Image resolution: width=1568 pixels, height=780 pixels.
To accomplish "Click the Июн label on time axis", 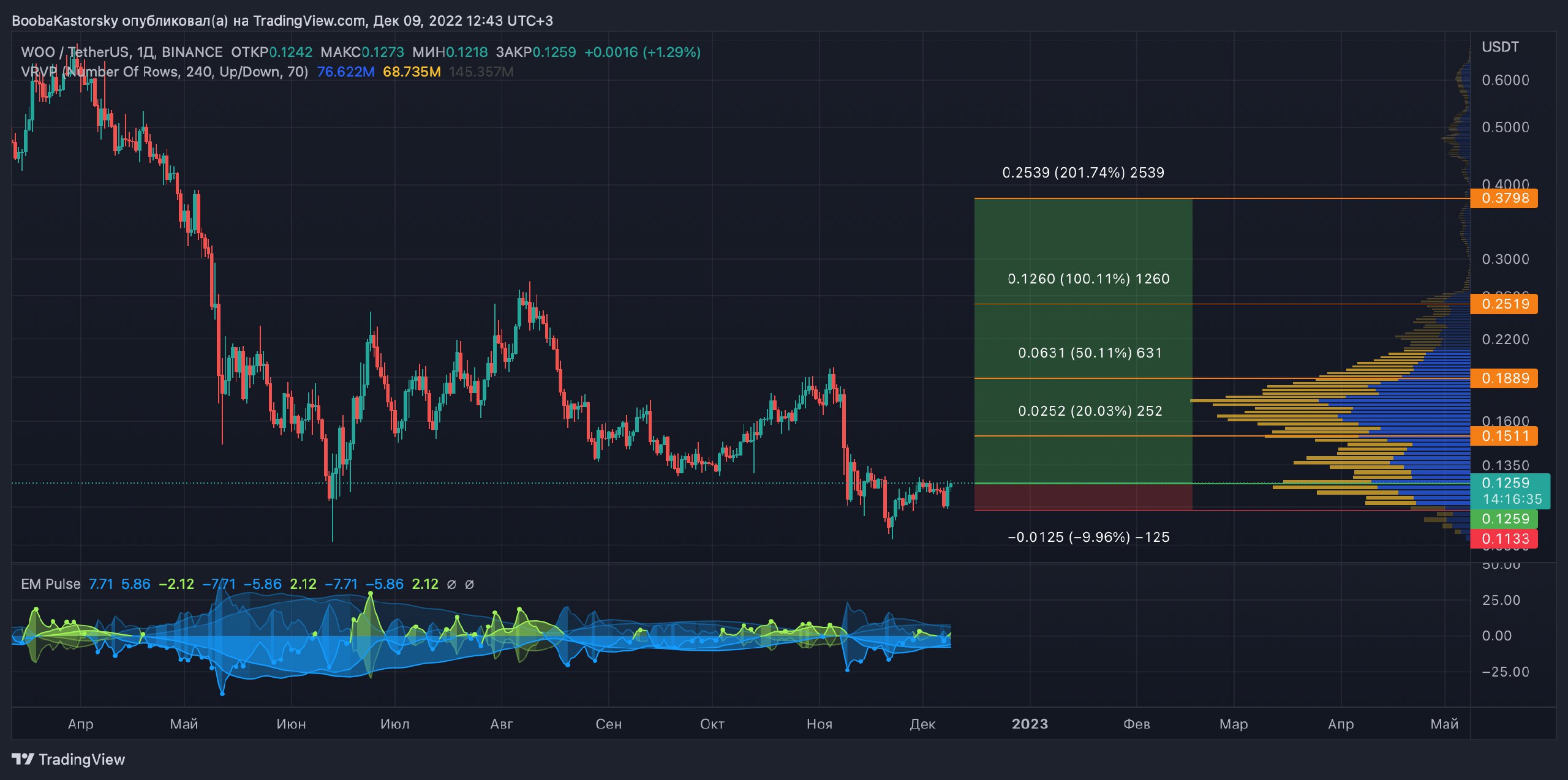I will [x=291, y=724].
